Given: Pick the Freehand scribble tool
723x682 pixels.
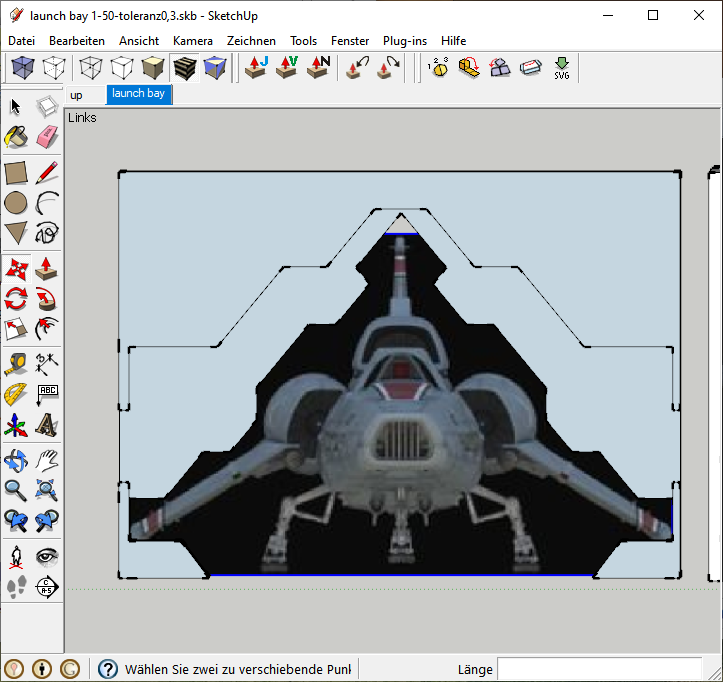Looking at the screenshot, I should [x=47, y=233].
